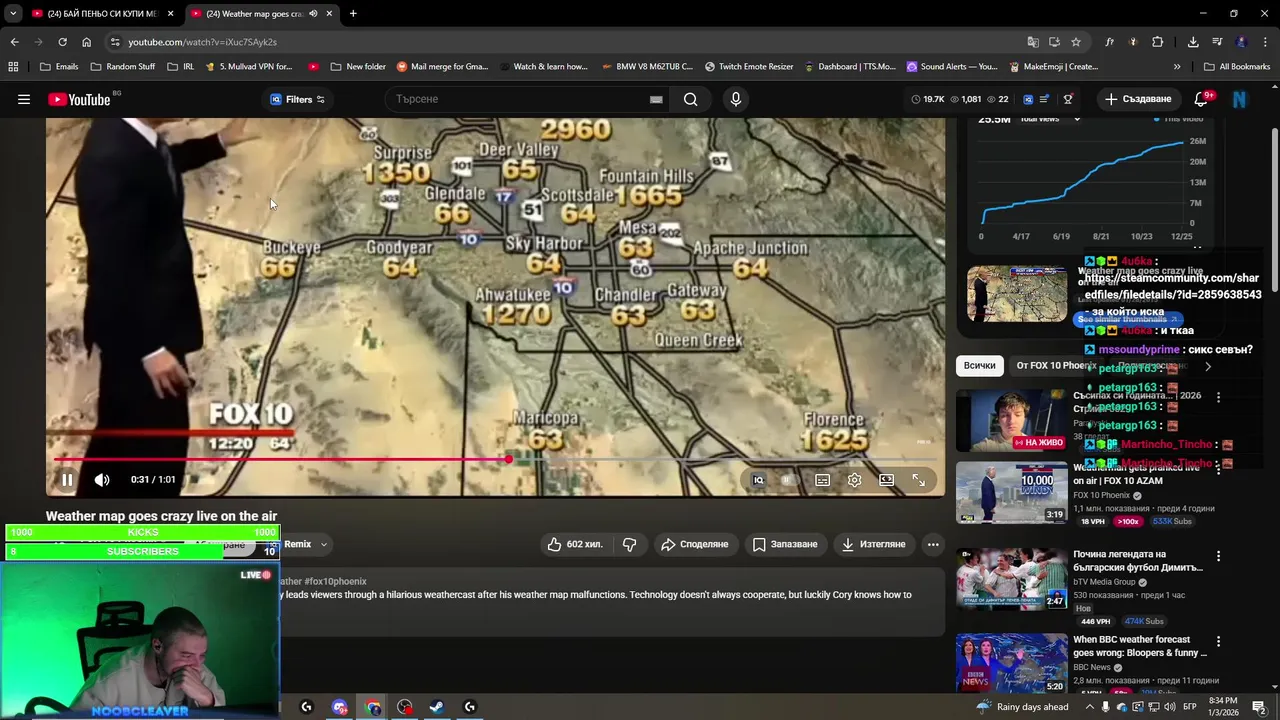Screen dimensions: 1280x720
Task: Open more actions three-dot menu under video
Action: coord(933,544)
